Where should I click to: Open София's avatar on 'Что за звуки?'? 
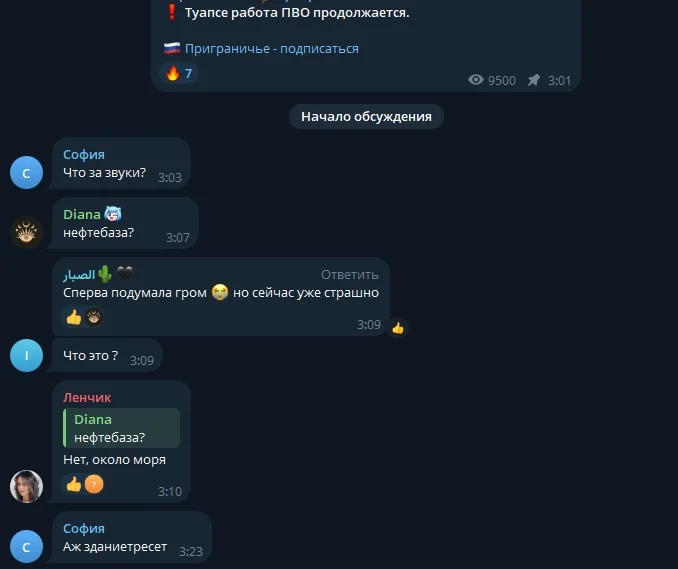tap(26, 173)
